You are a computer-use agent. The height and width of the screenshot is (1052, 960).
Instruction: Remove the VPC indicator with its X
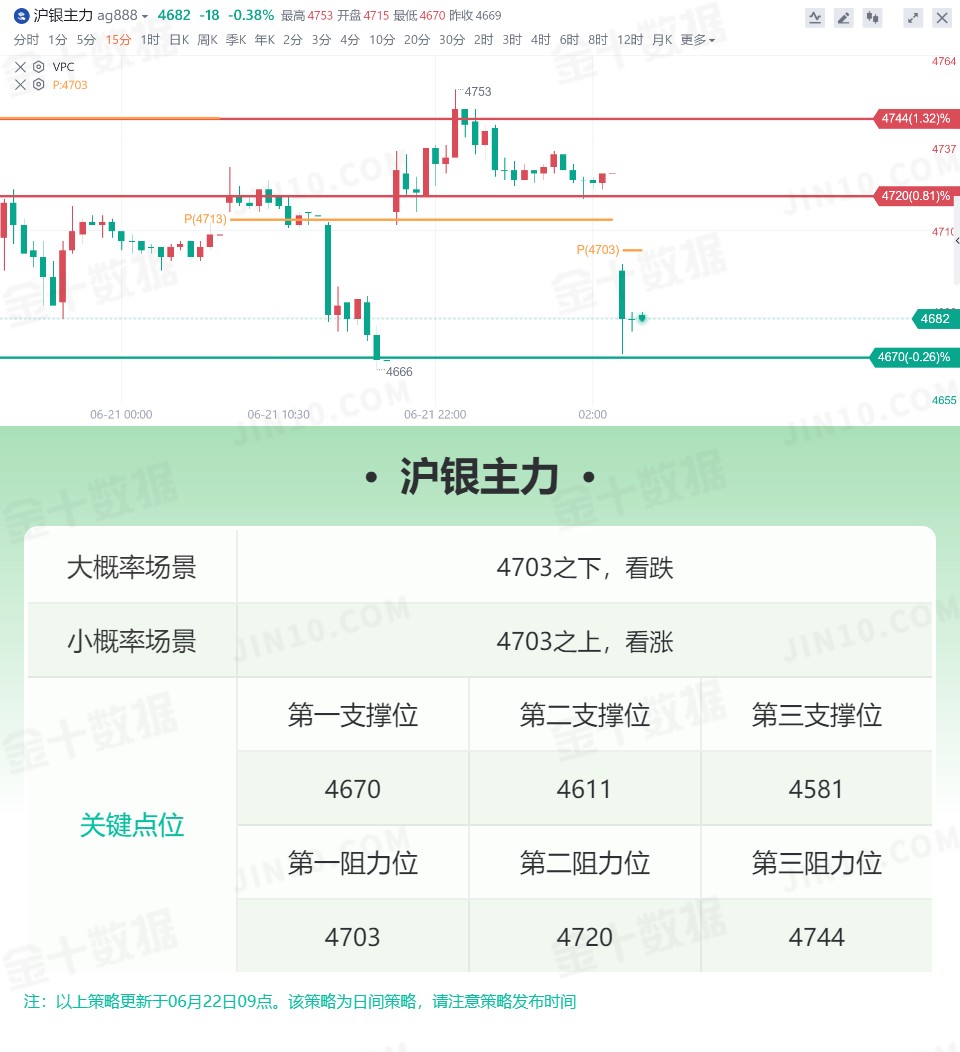pyautogui.click(x=20, y=66)
